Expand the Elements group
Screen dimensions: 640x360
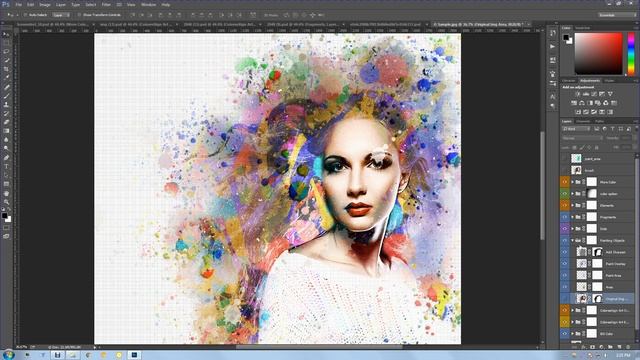click(x=572, y=205)
